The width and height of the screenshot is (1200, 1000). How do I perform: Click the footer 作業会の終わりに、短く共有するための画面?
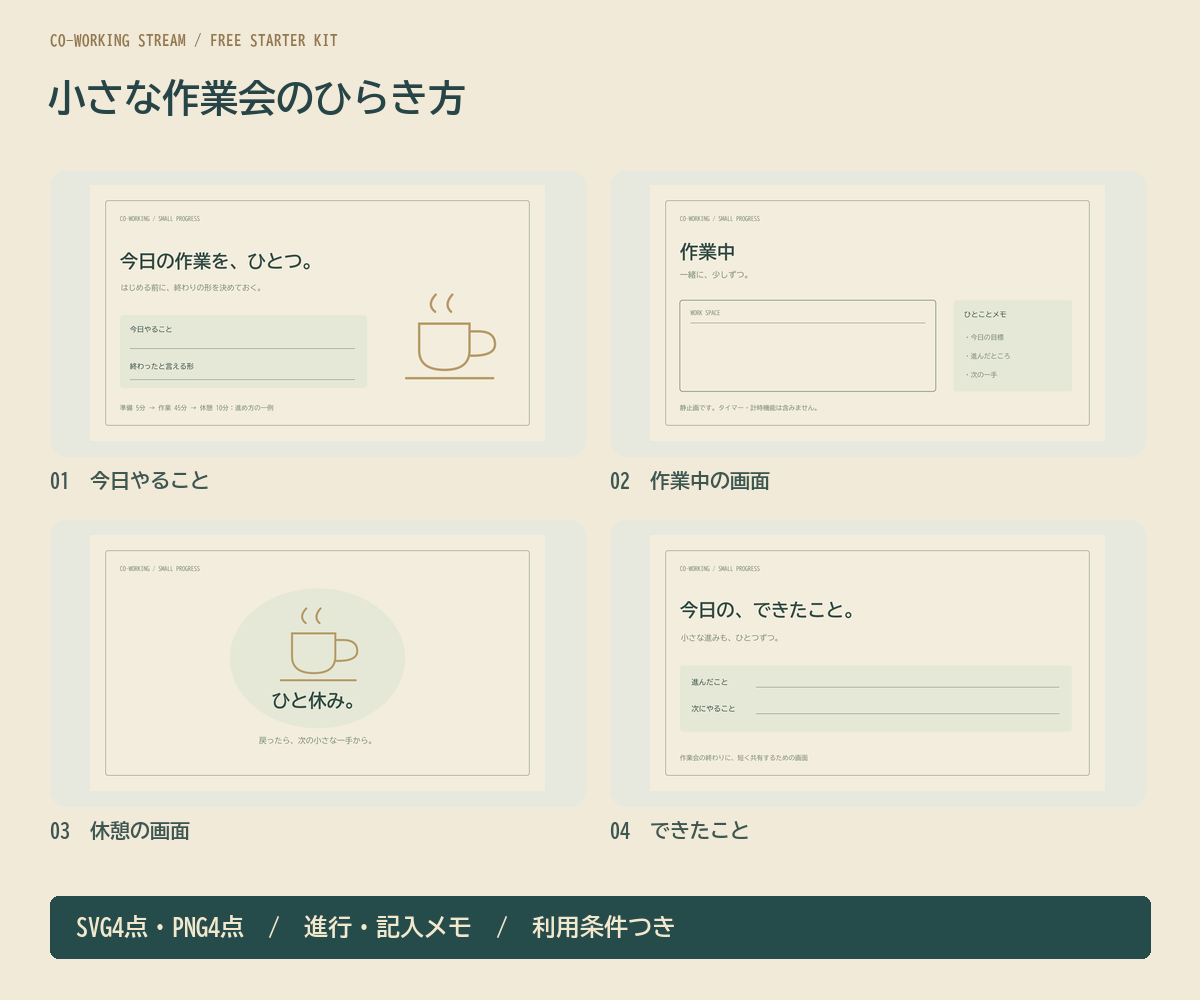click(x=743, y=758)
